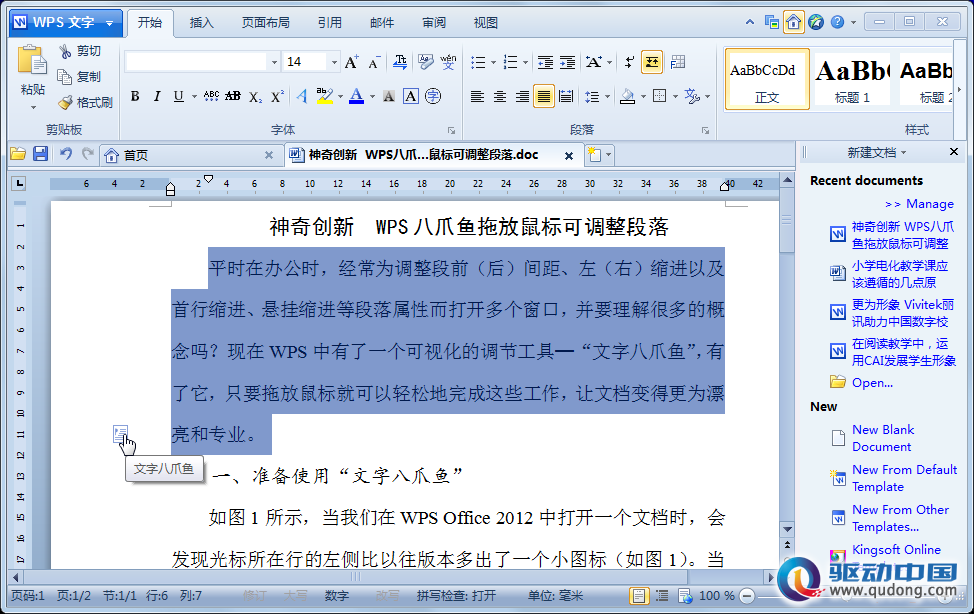Click the ruler tab-stop selector (L) box
This screenshot has height=614, width=974.
19,183
